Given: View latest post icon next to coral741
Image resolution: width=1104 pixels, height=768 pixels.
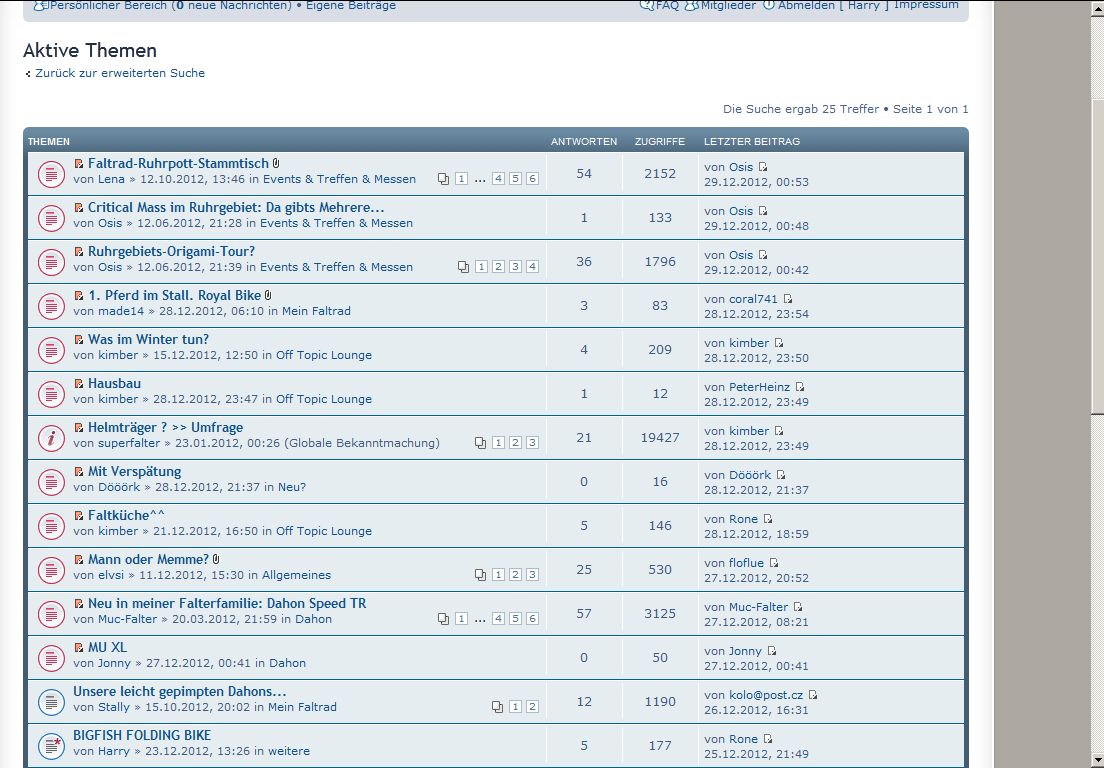Looking at the screenshot, I should pos(788,299).
